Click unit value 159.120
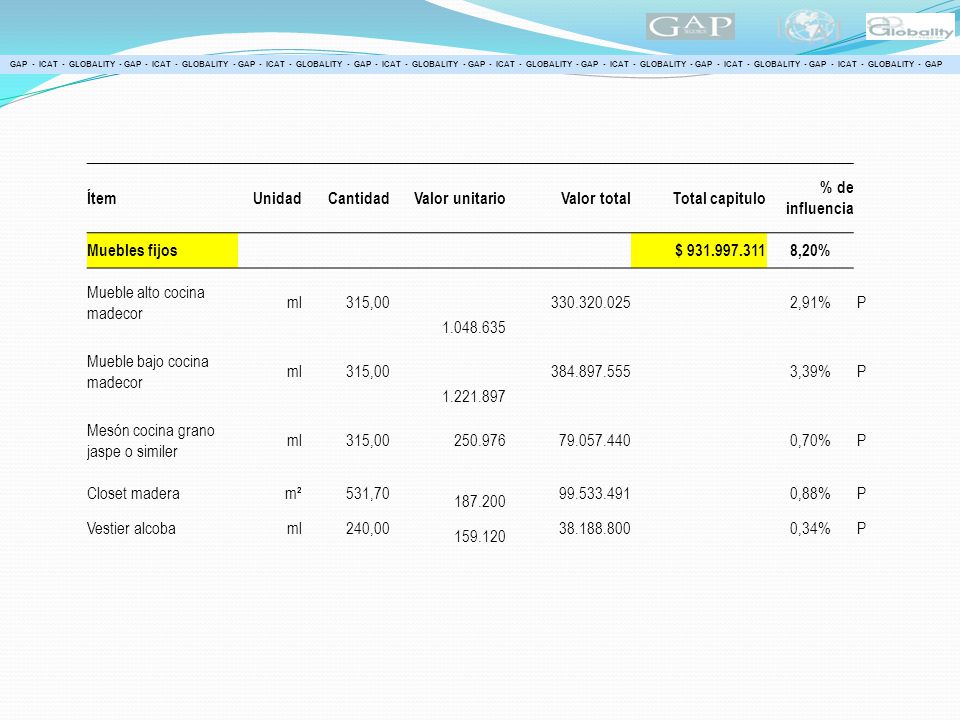960x720 pixels. tap(479, 536)
